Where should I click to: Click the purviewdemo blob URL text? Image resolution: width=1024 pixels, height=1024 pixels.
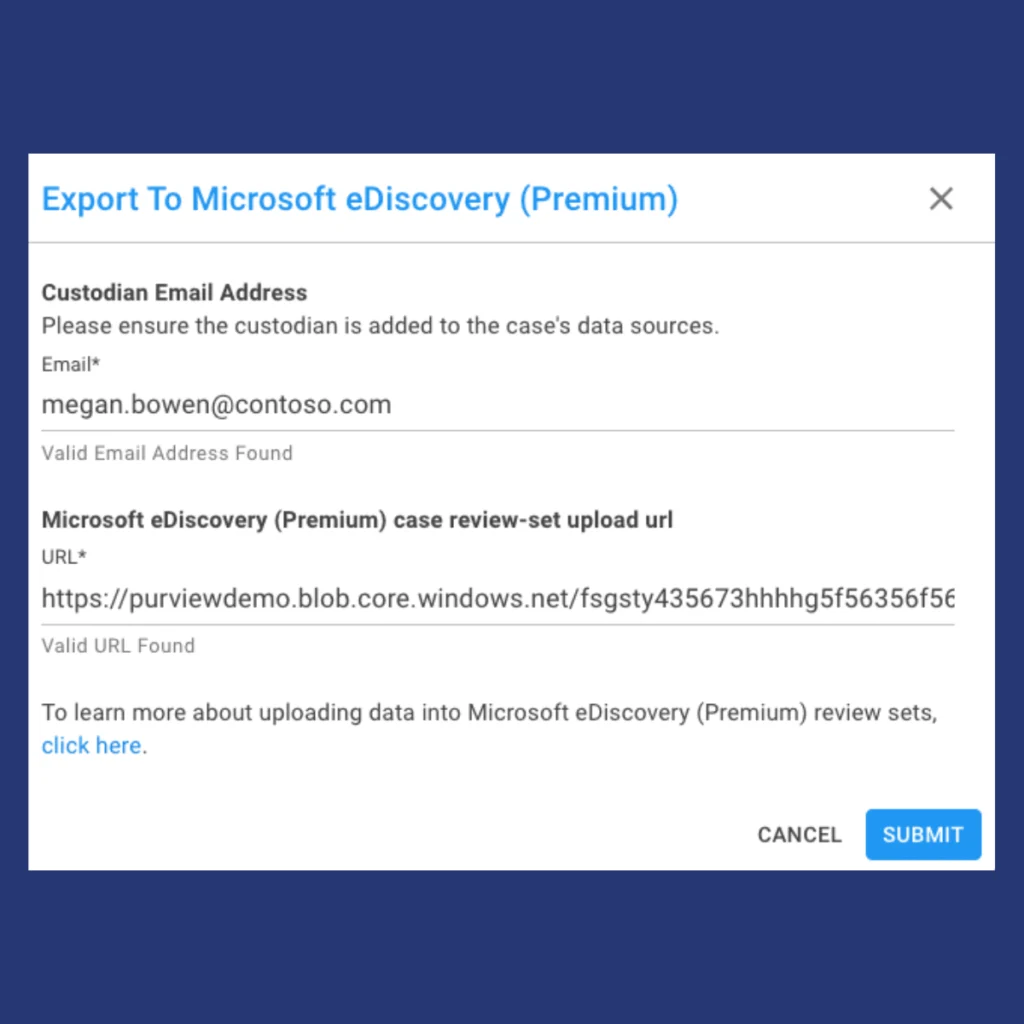[498, 598]
